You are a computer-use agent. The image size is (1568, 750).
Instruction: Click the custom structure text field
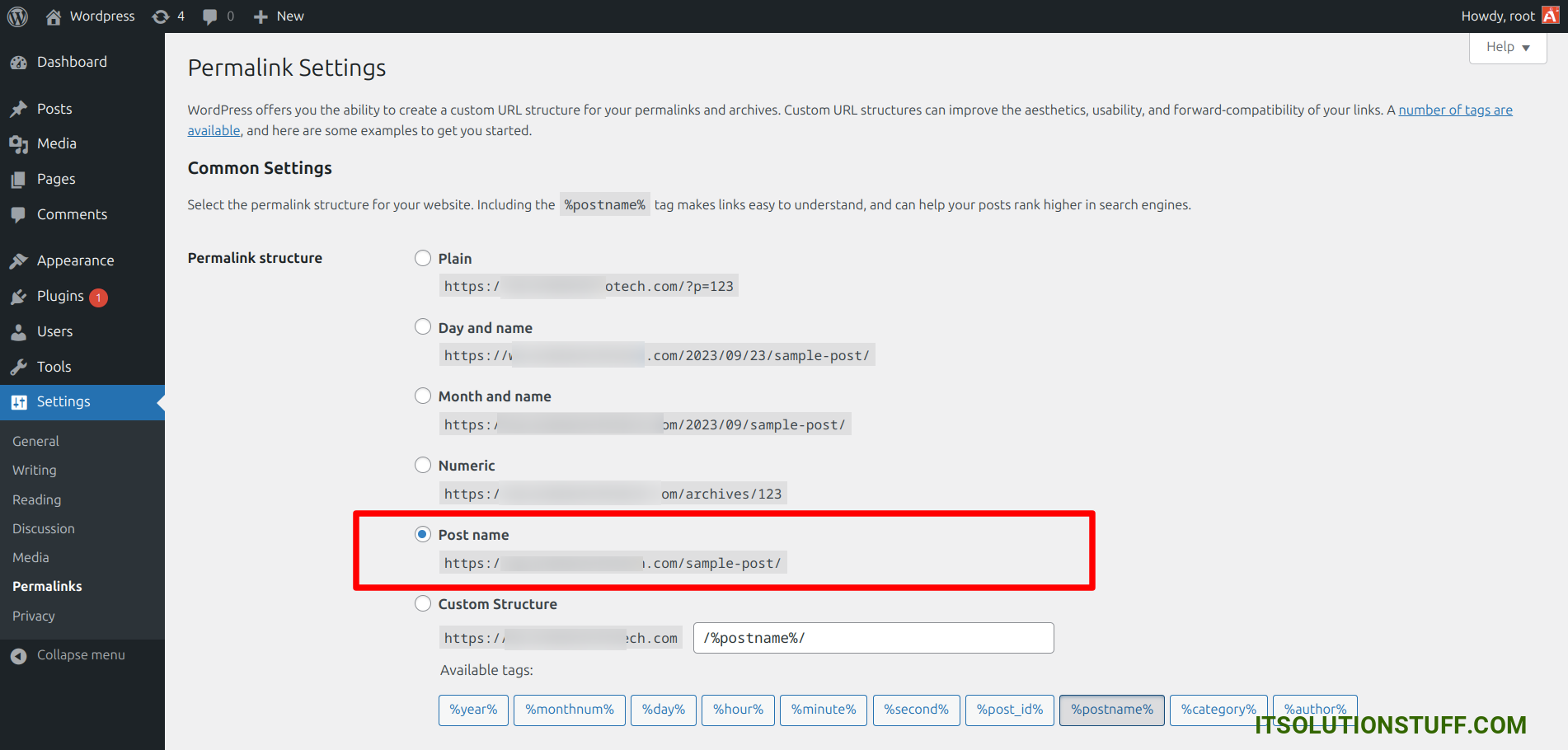point(873,638)
